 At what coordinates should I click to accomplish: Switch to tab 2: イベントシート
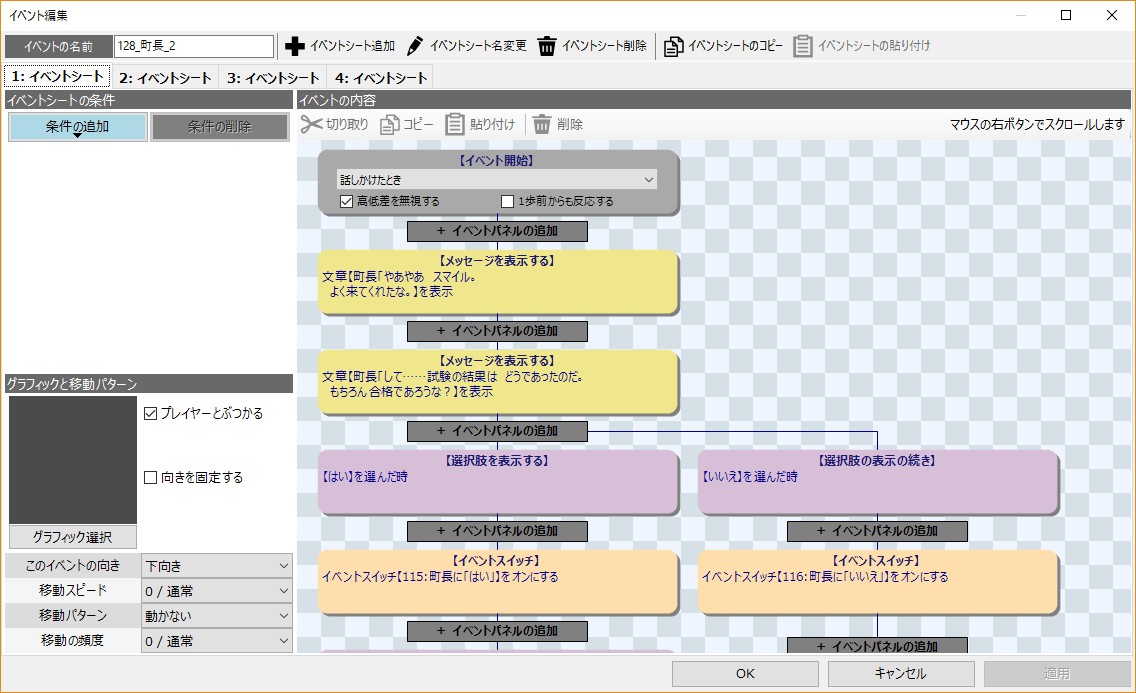click(x=165, y=77)
